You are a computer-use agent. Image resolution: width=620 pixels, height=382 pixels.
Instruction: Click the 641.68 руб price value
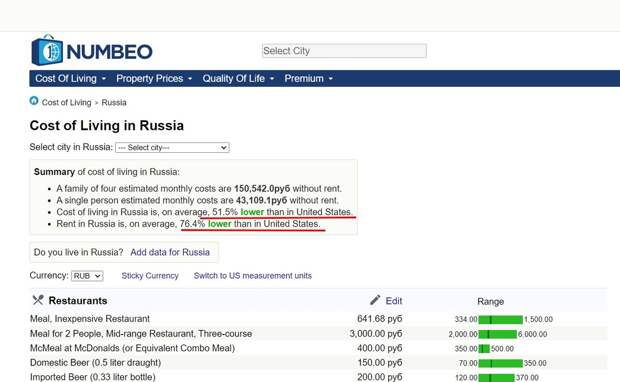point(380,319)
